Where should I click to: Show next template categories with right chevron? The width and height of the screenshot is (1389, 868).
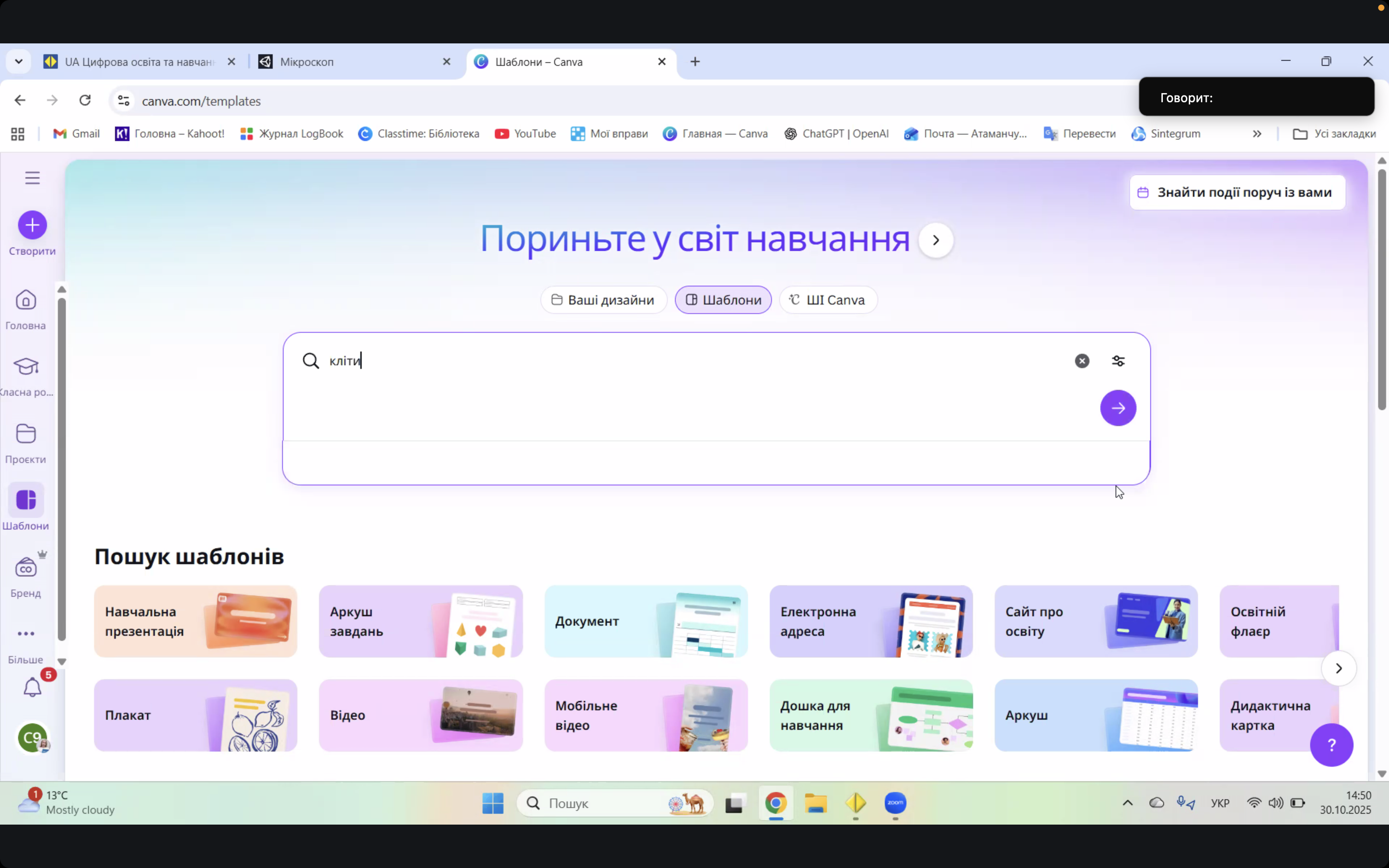point(1338,668)
